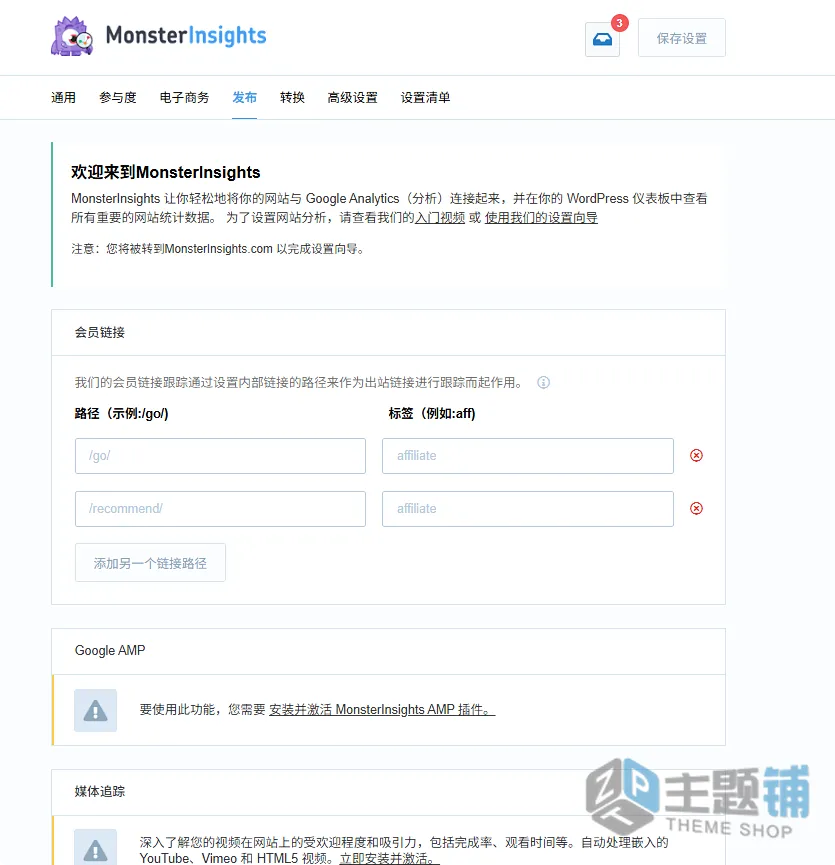Click 添加另一个链接路径 button
The width and height of the screenshot is (835, 865).
tap(150, 563)
